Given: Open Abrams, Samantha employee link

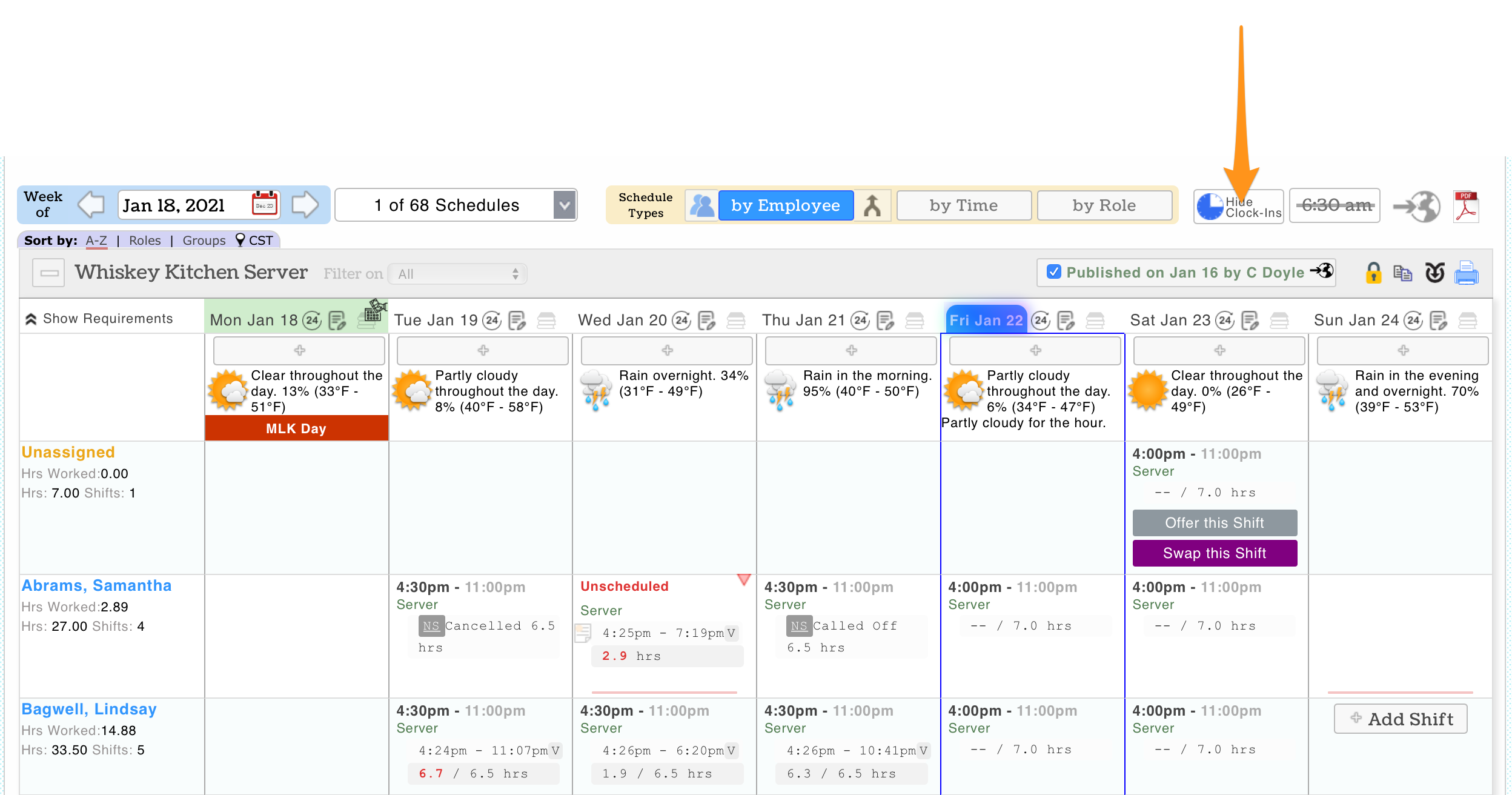Looking at the screenshot, I should (97, 585).
